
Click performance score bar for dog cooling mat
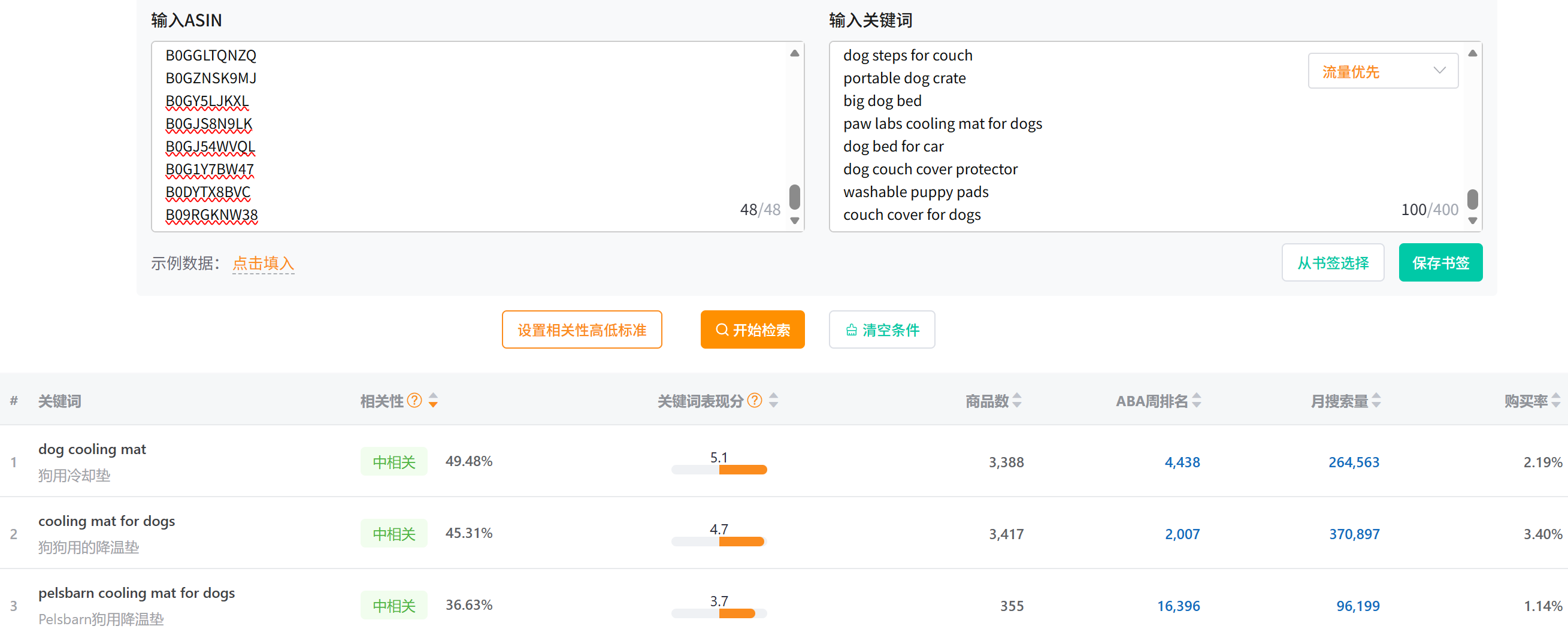coord(719,470)
